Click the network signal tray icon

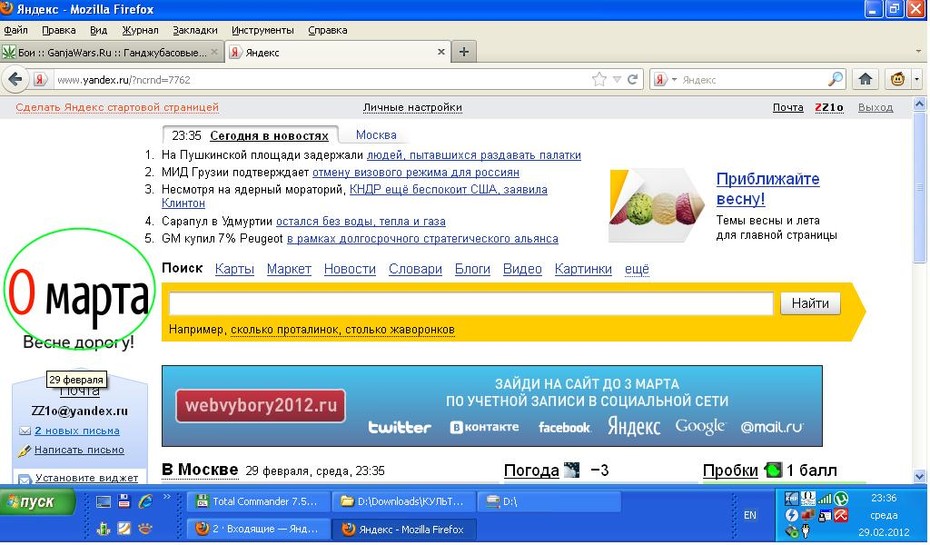pyautogui.click(x=824, y=499)
